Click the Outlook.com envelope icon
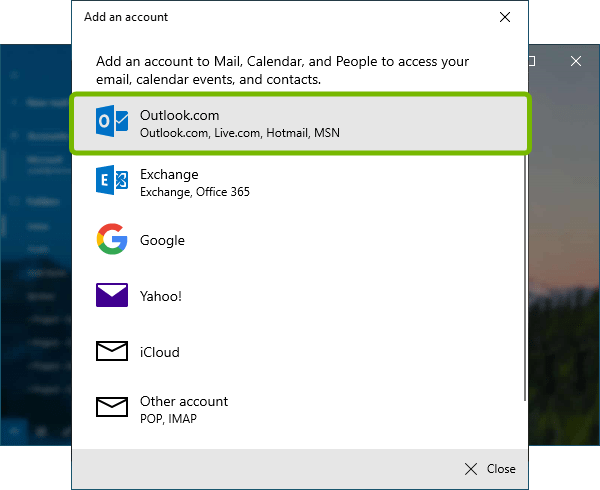Image resolution: width=600 pixels, height=490 pixels. click(x=112, y=121)
